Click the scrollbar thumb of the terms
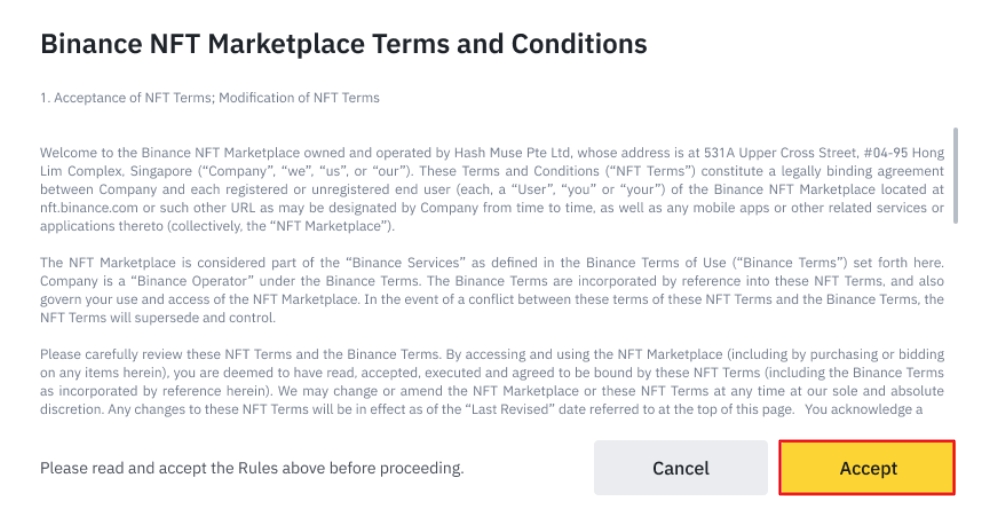This screenshot has width=988, height=515. tap(957, 175)
